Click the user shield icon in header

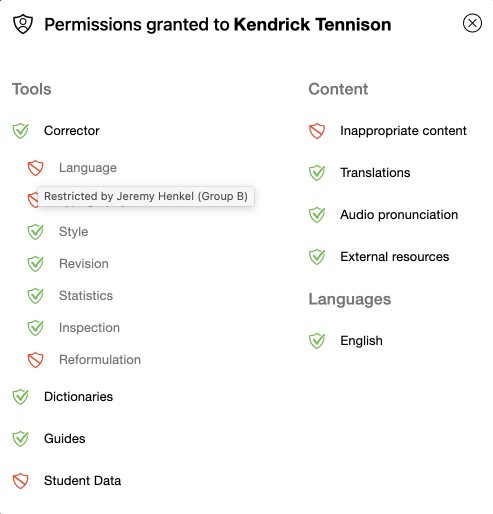click(x=23, y=24)
